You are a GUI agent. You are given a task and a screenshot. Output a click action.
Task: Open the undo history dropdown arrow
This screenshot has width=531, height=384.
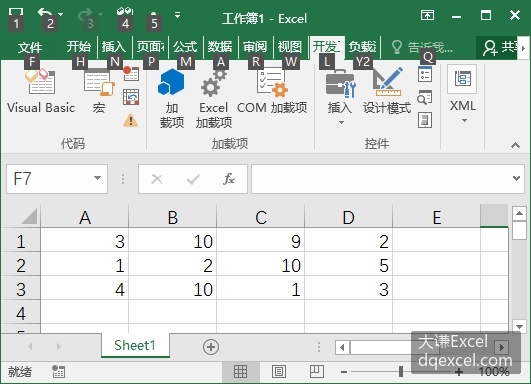61,14
